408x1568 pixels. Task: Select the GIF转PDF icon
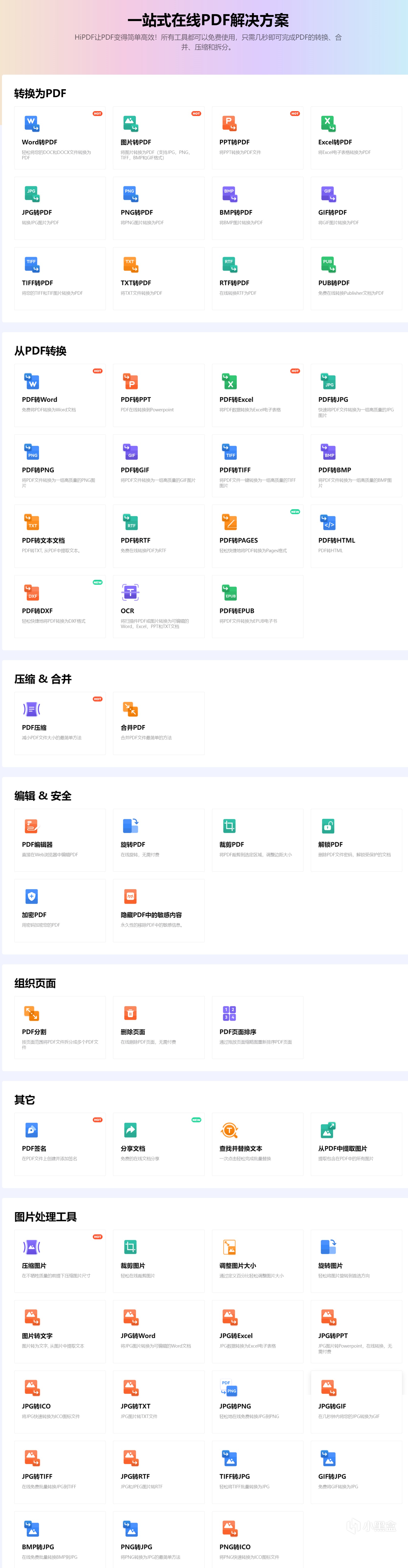[x=328, y=194]
